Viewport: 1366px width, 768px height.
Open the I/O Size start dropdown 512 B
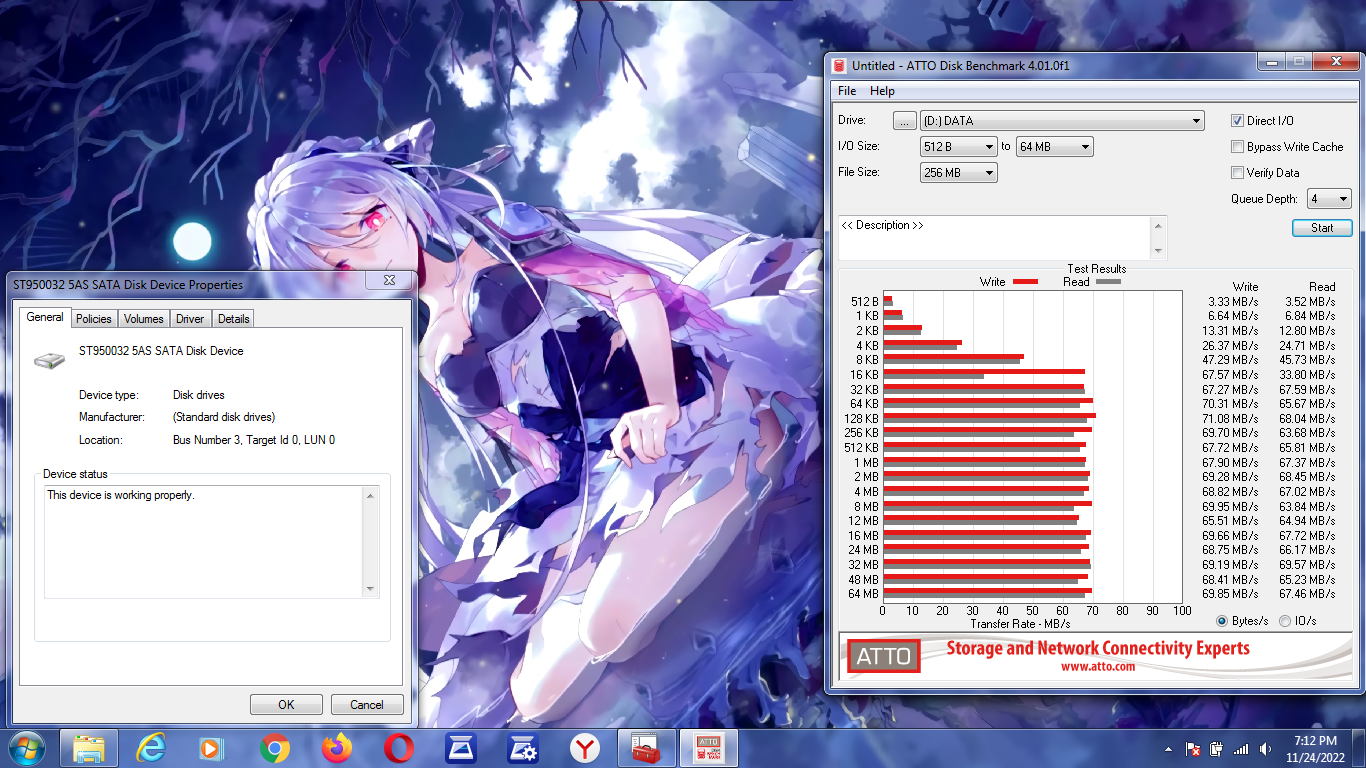click(x=958, y=147)
